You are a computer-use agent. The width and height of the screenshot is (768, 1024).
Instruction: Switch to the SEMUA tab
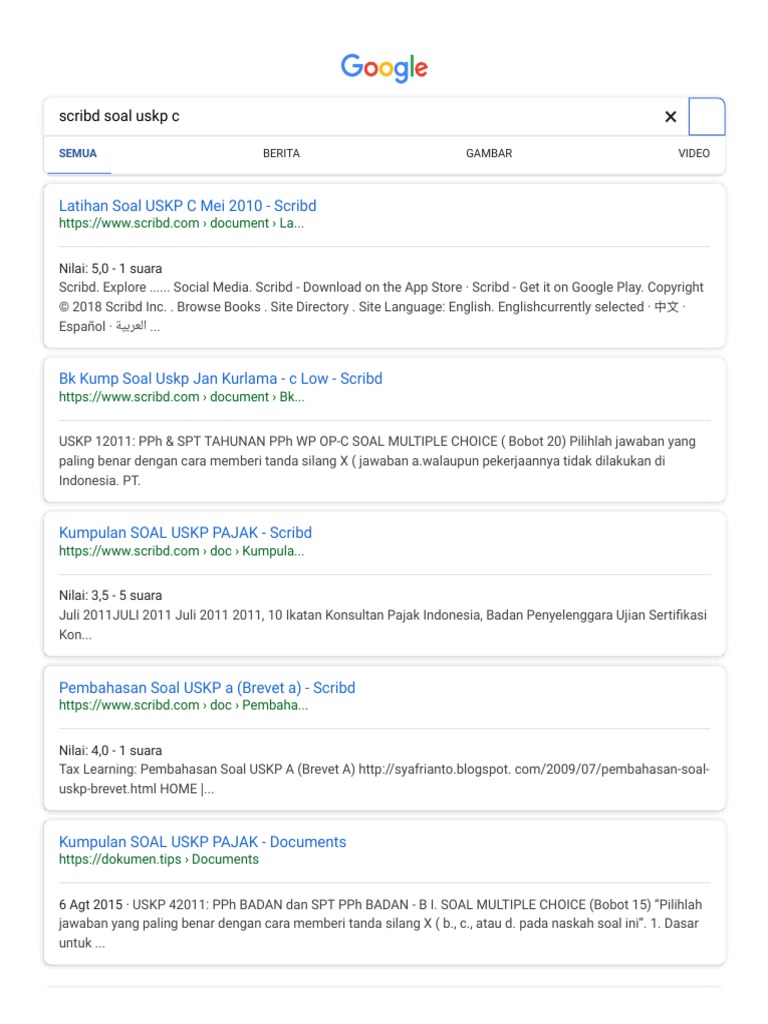pyautogui.click(x=78, y=154)
